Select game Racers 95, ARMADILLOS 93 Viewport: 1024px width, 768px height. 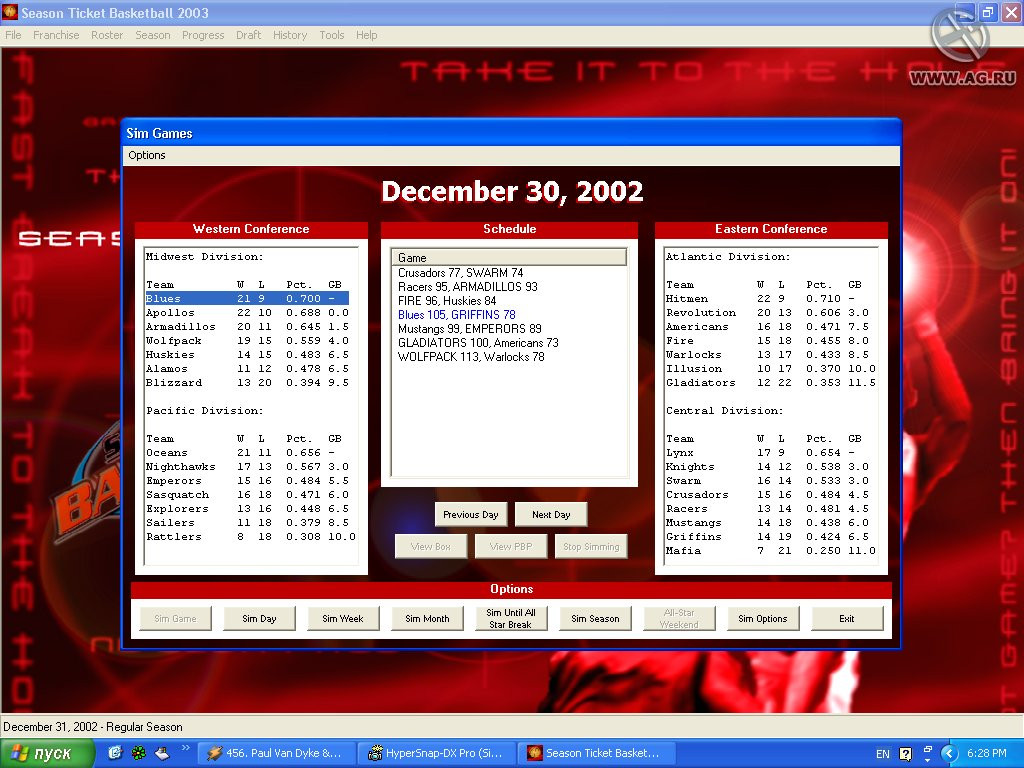pyautogui.click(x=468, y=287)
